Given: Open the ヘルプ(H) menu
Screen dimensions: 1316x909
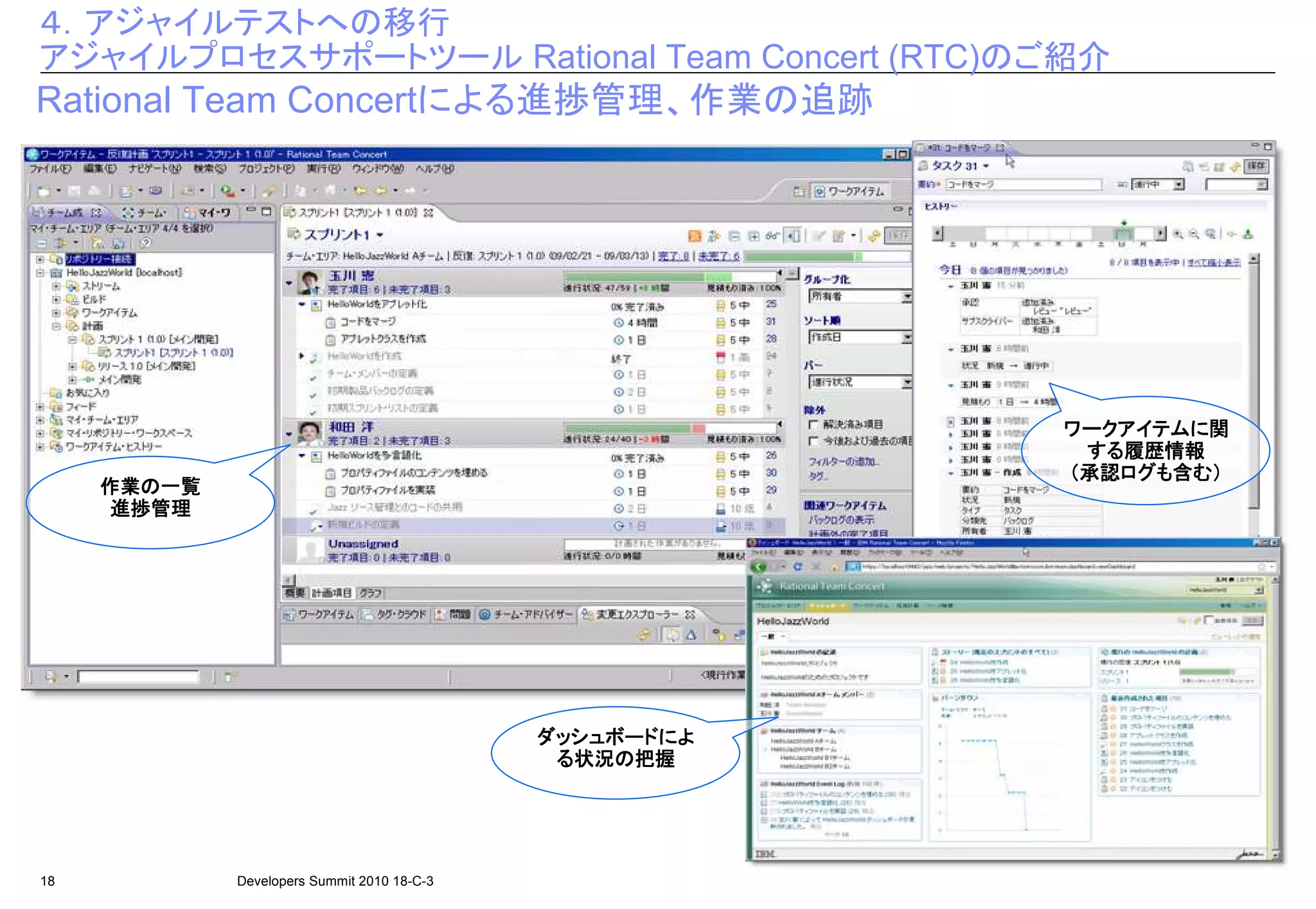Looking at the screenshot, I should click(434, 169).
